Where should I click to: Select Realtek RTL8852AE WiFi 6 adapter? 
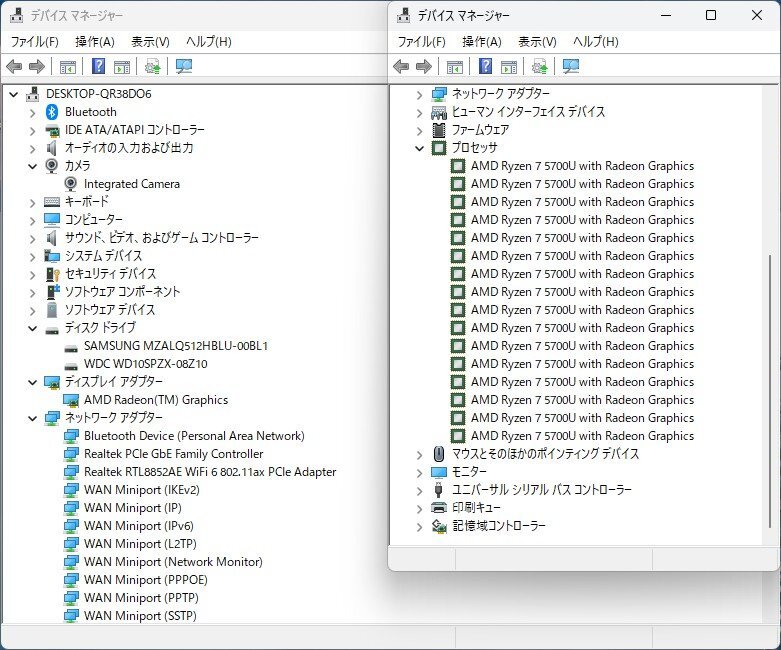[210, 472]
